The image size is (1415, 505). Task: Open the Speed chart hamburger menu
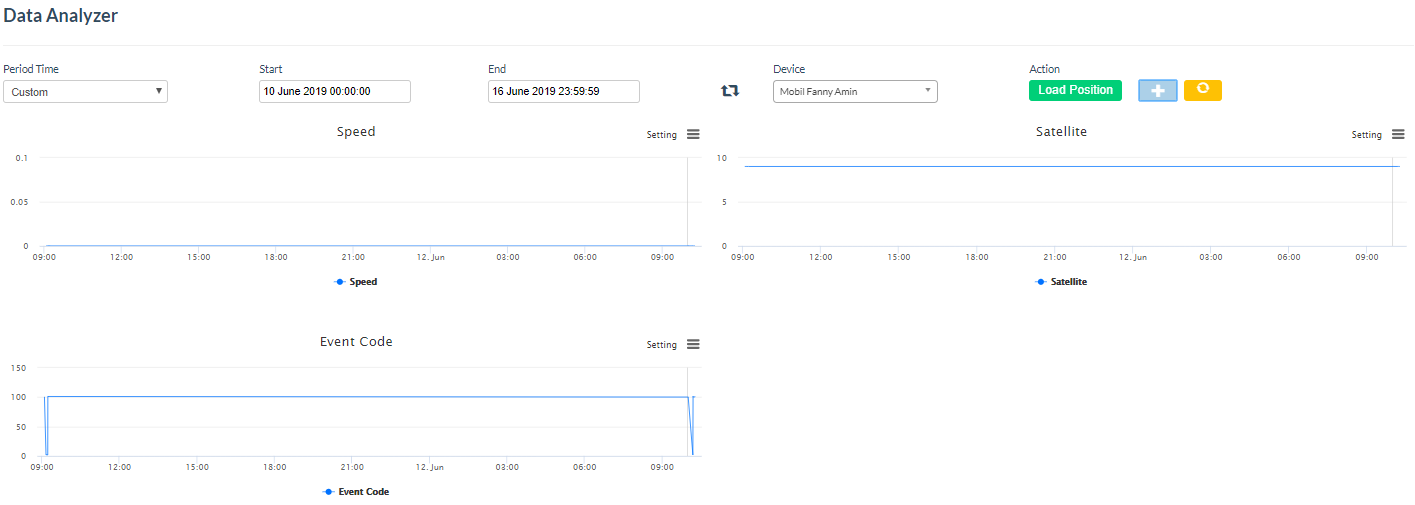(x=693, y=135)
